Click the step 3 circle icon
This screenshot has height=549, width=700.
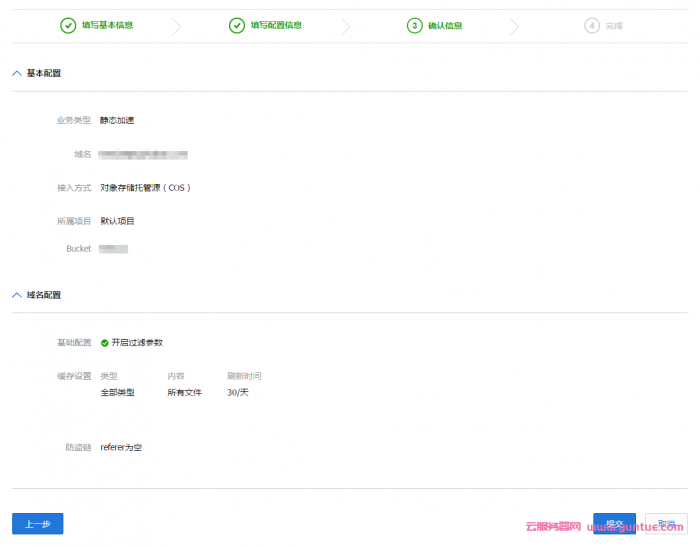[414, 26]
